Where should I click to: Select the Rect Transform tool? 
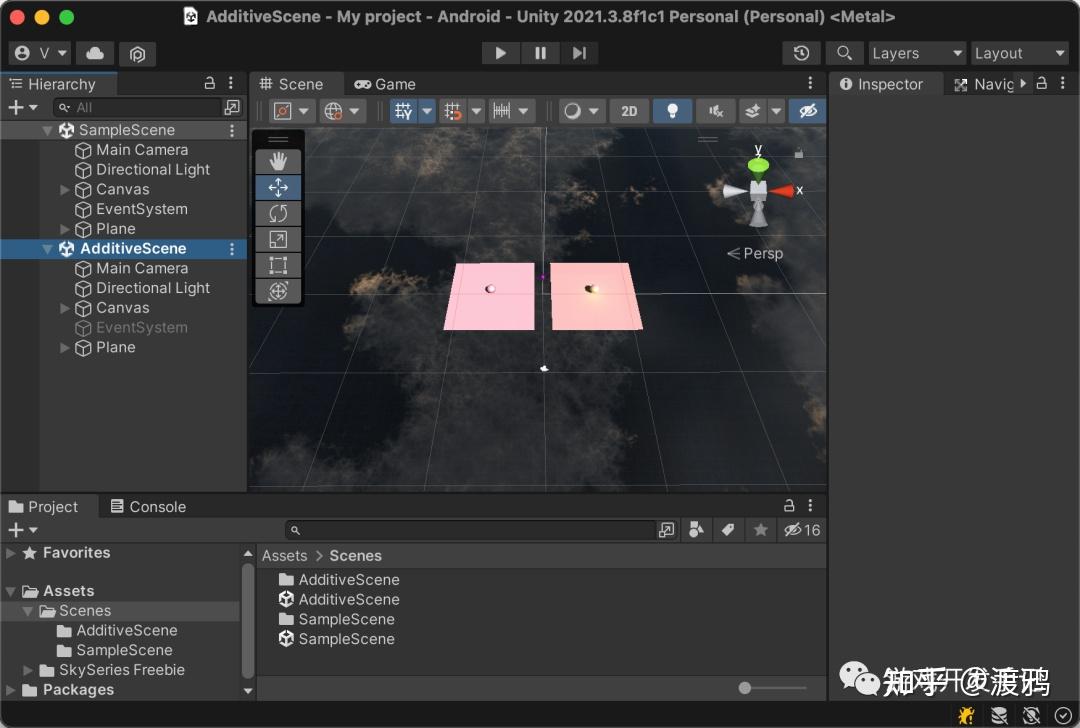[278, 265]
